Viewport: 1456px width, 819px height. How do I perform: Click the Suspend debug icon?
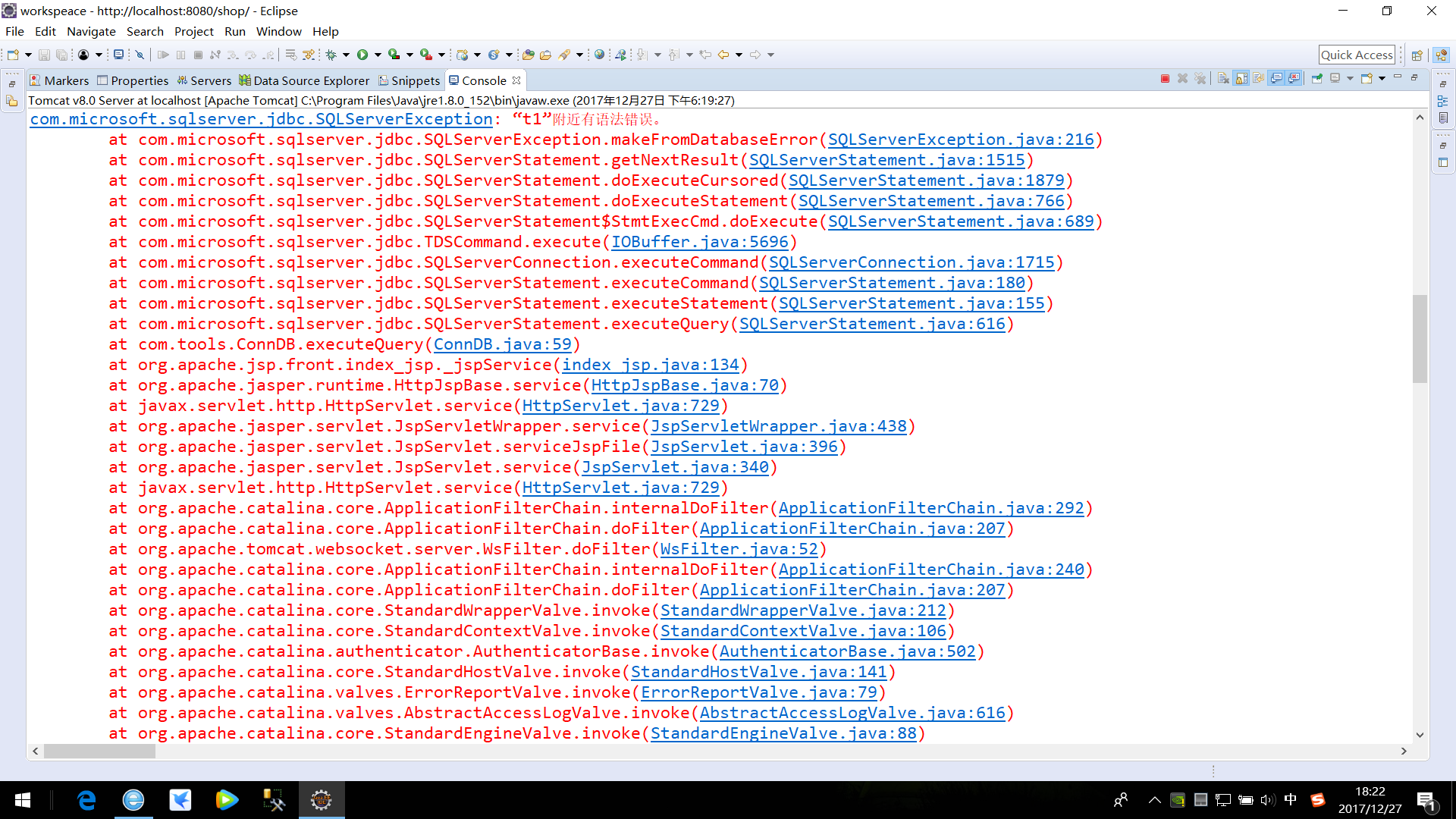[180, 55]
